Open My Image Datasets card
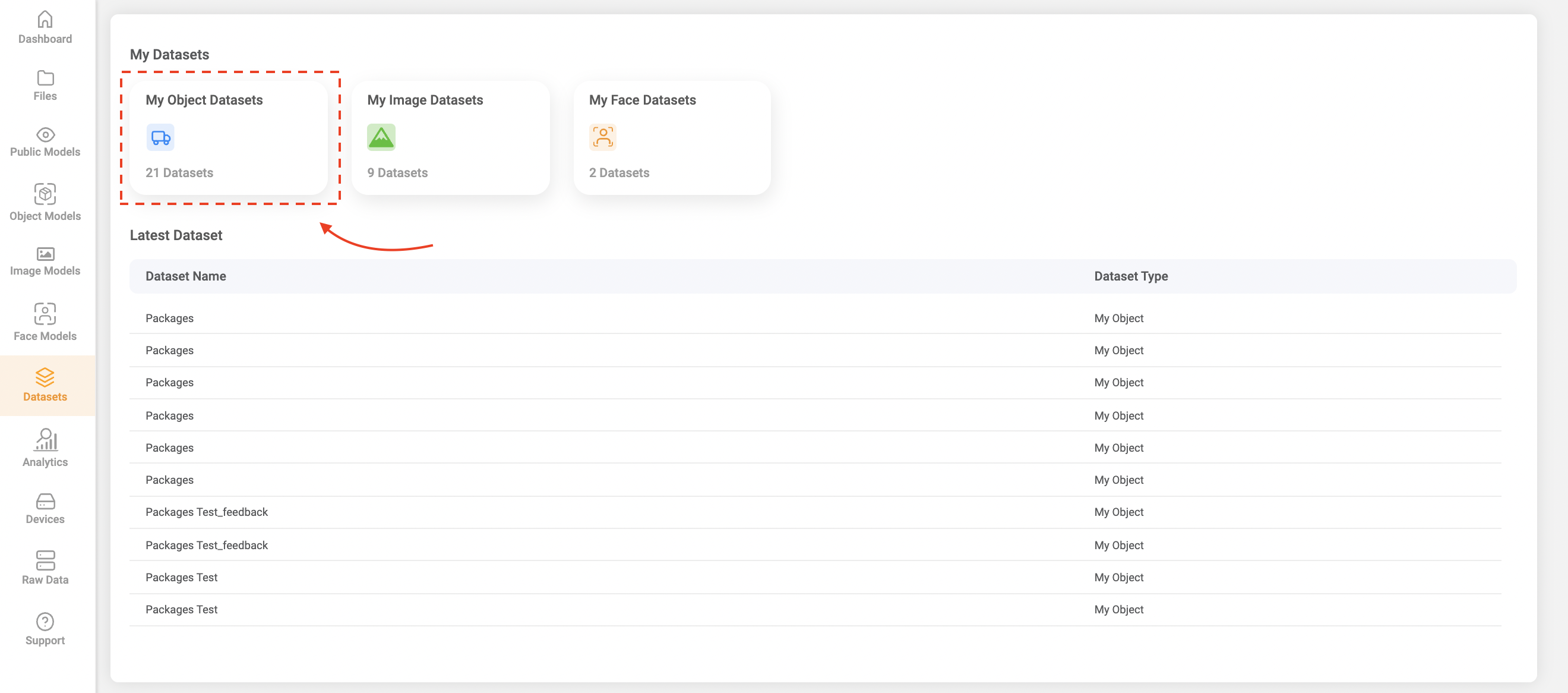Viewport: 1568px width, 693px height. point(450,138)
